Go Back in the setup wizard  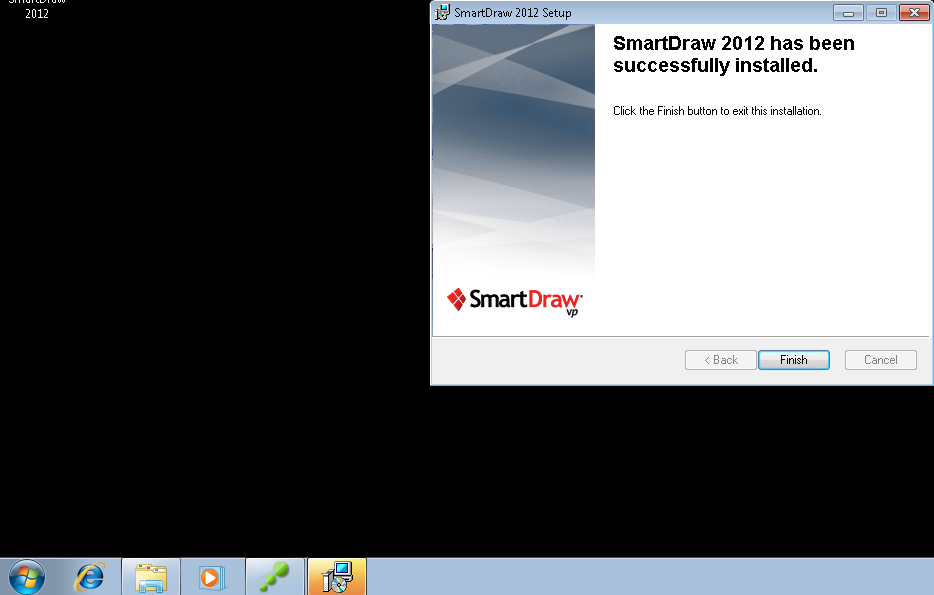[x=721, y=360]
